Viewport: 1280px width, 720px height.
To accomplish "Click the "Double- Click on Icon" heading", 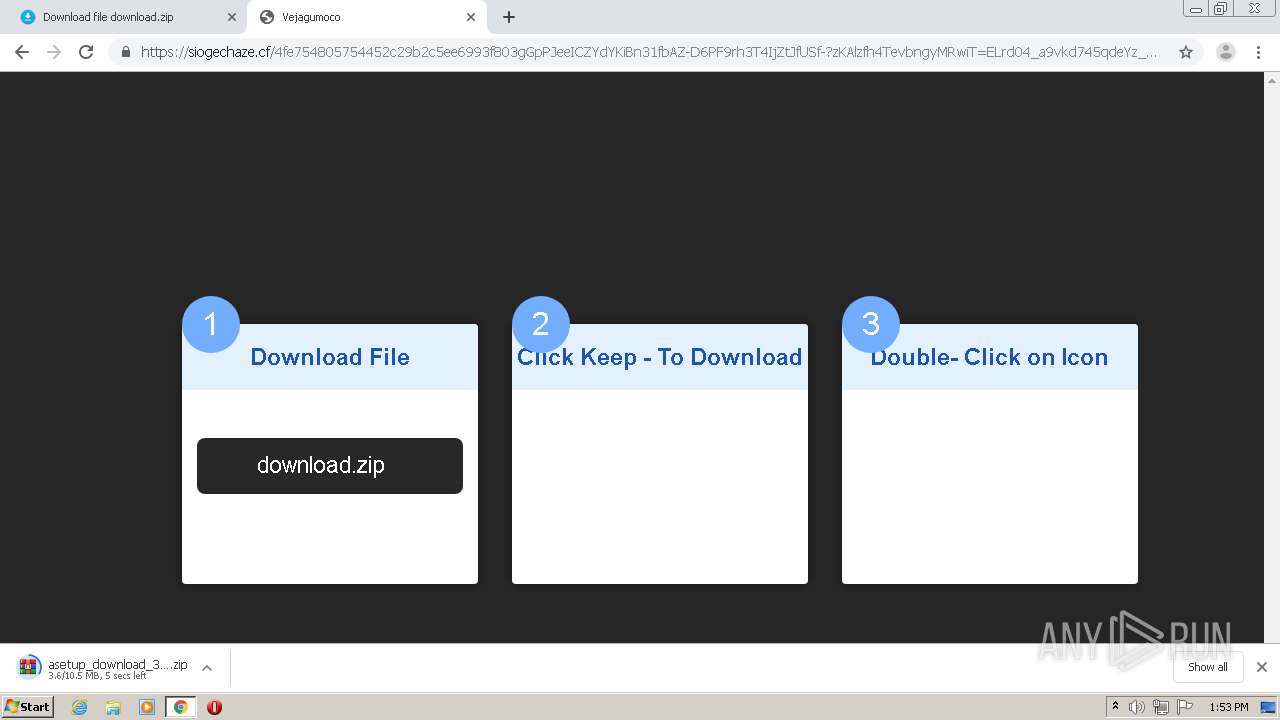I will point(989,357).
